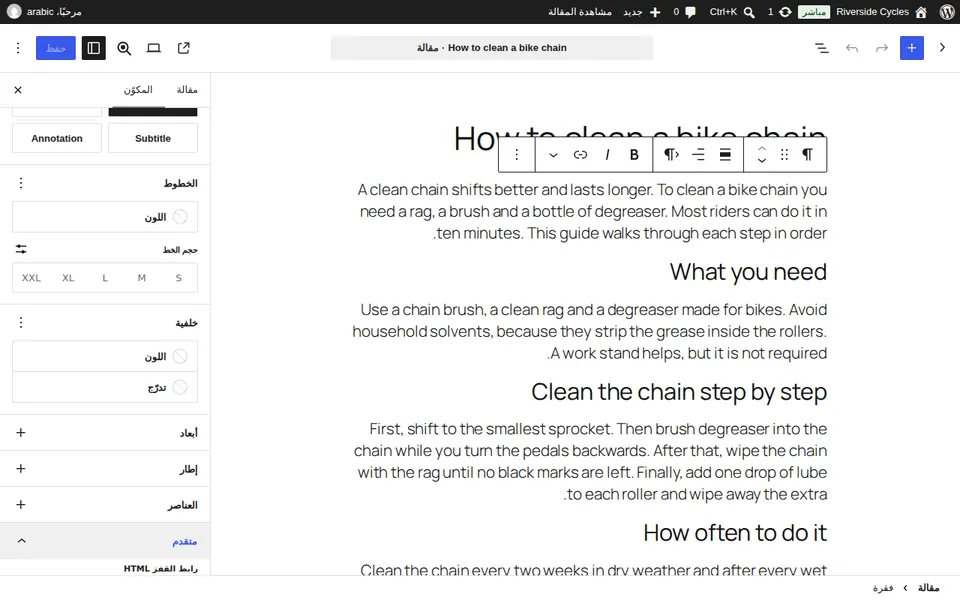960x600 pixels.
Task: Open خلفية background options menu
Action: point(21,323)
